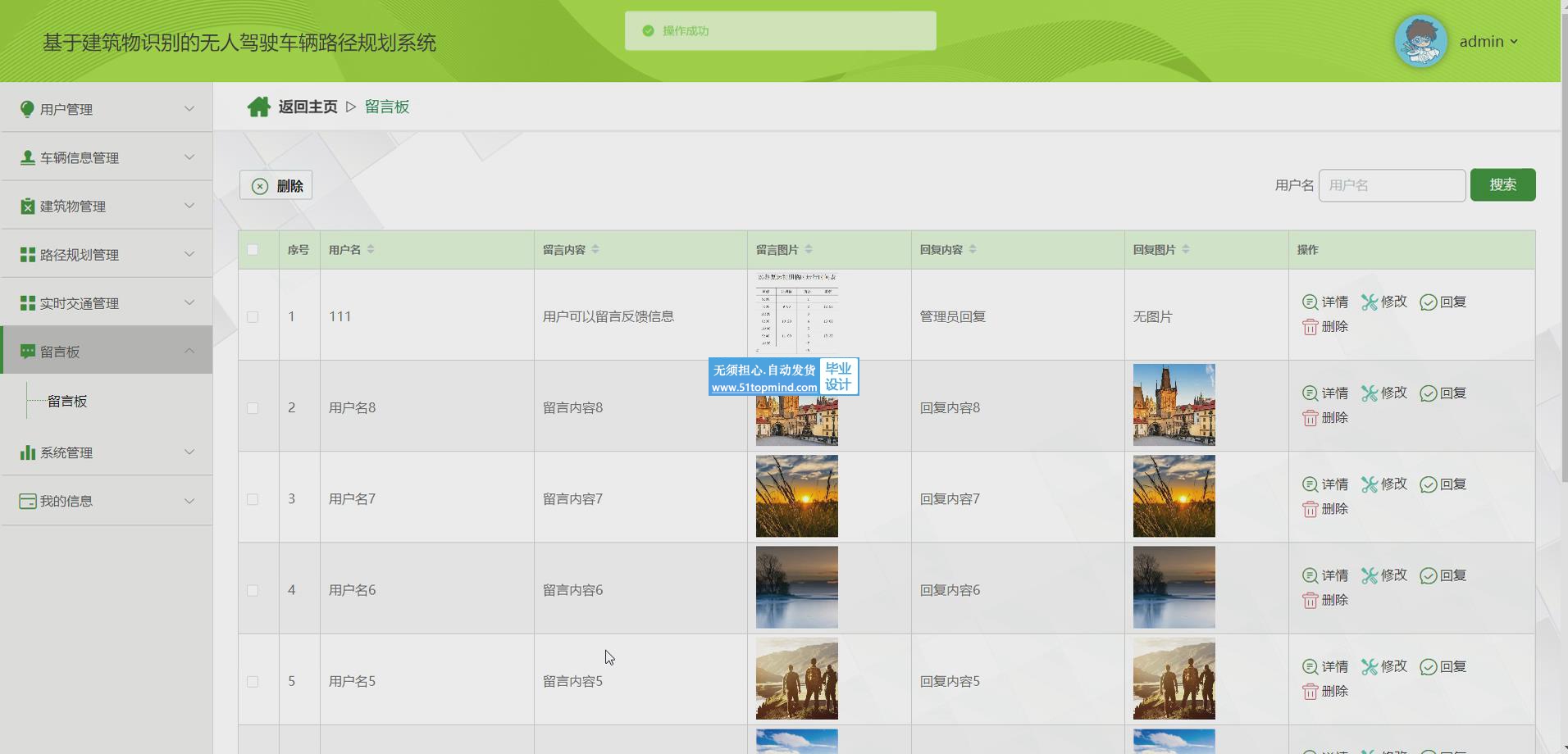Viewport: 1568px width, 754px height.
Task: Check the checkbox for 用户名6 row
Action: pyautogui.click(x=253, y=590)
